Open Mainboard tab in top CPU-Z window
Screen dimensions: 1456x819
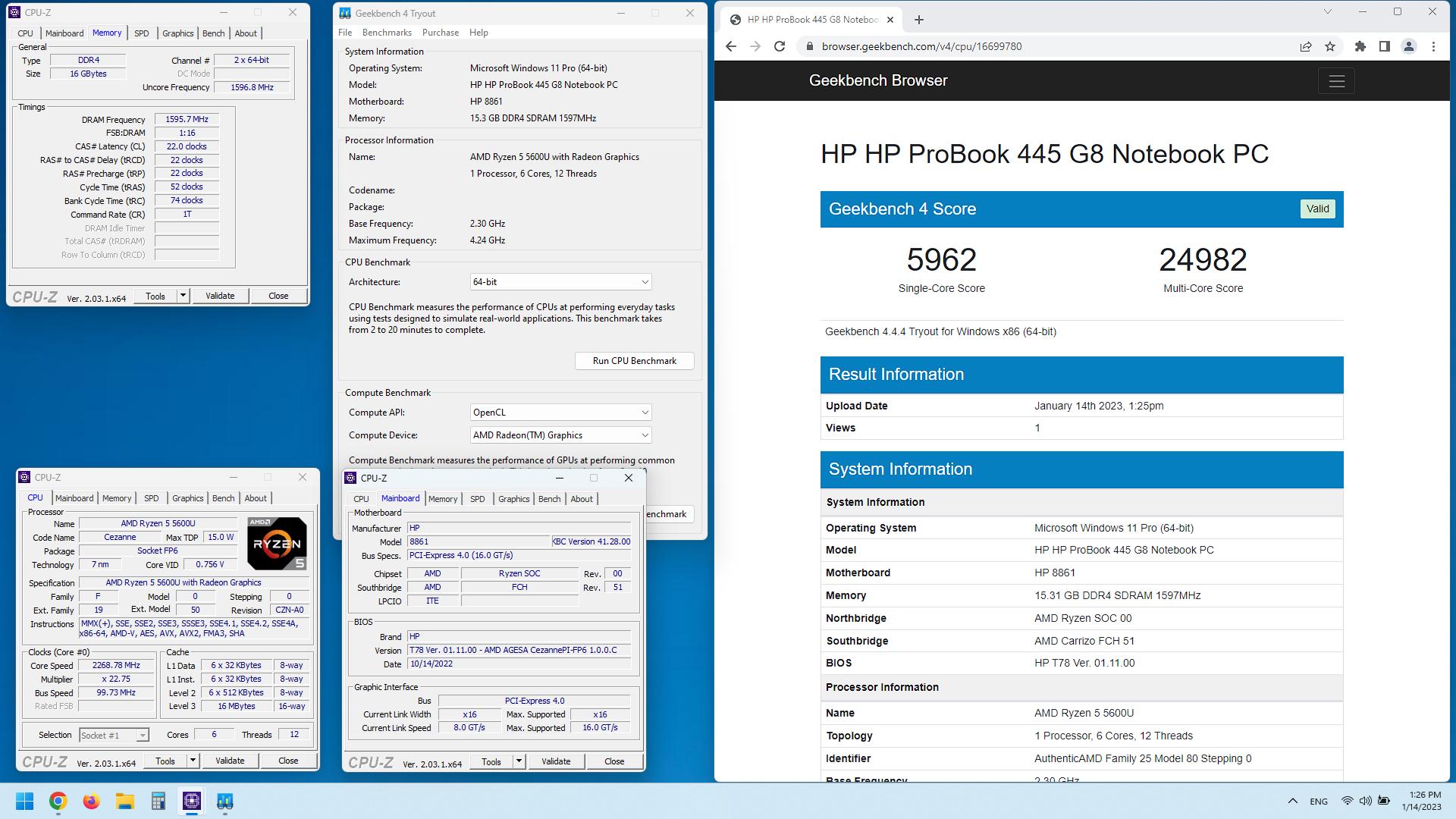tap(64, 33)
